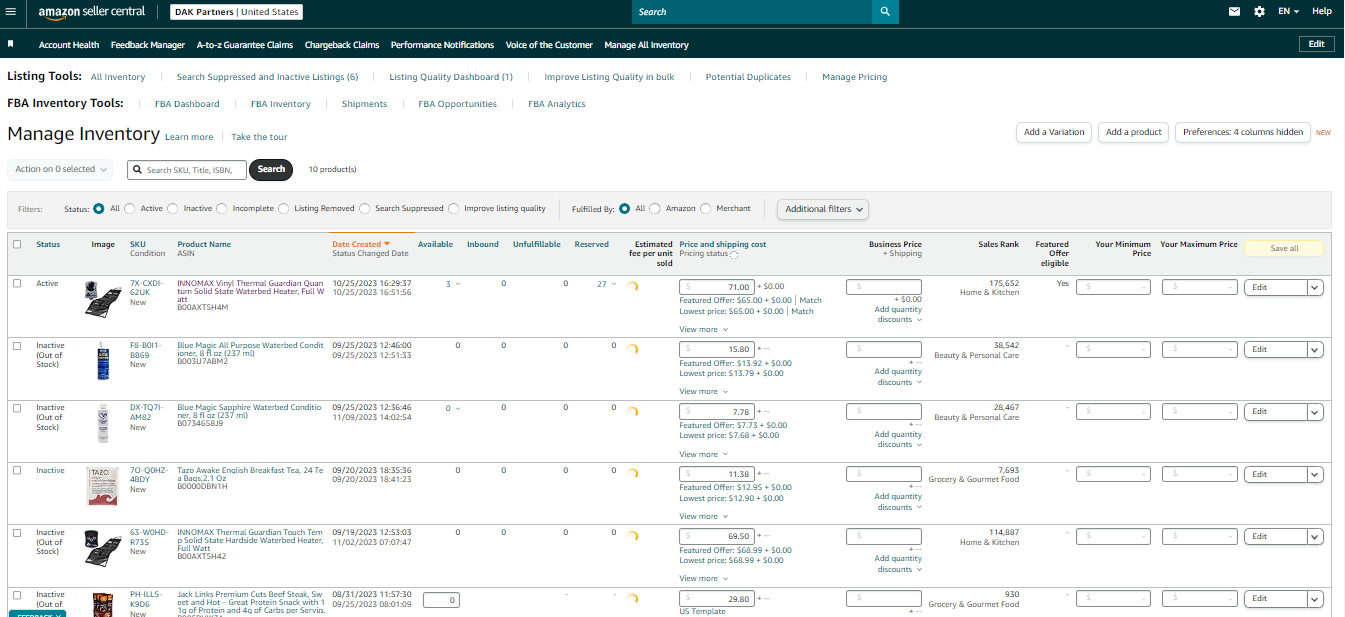
Task: Open Voice of the Customer
Action: click(549, 45)
